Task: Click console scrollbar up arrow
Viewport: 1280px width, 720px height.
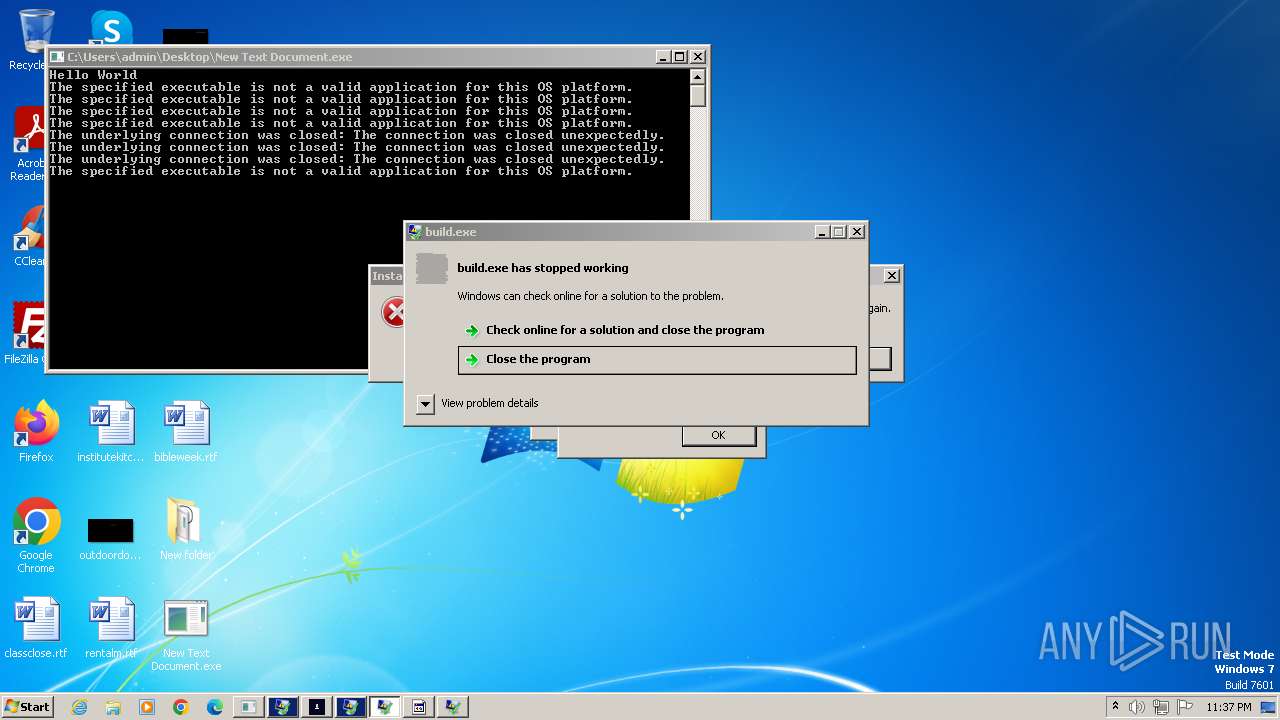Action: tap(698, 77)
